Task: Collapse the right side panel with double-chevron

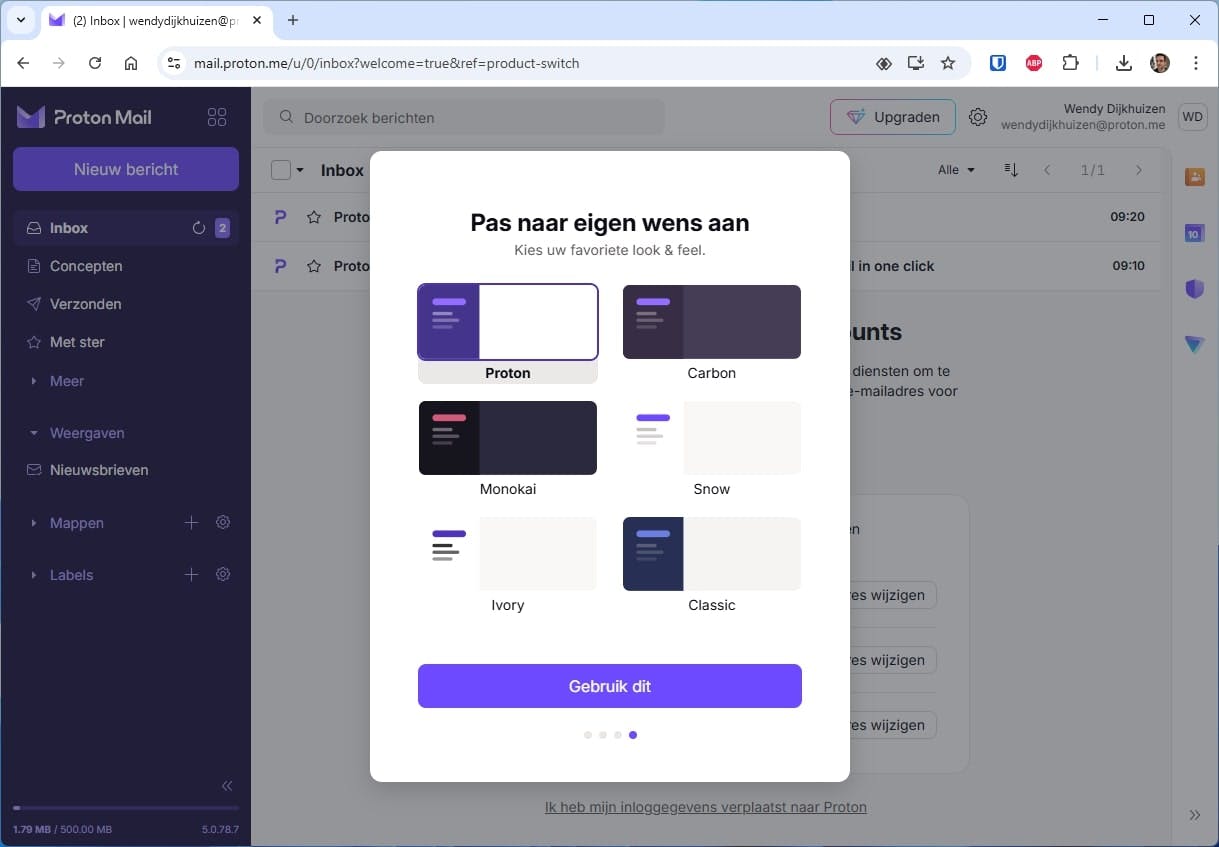Action: coord(1194,814)
